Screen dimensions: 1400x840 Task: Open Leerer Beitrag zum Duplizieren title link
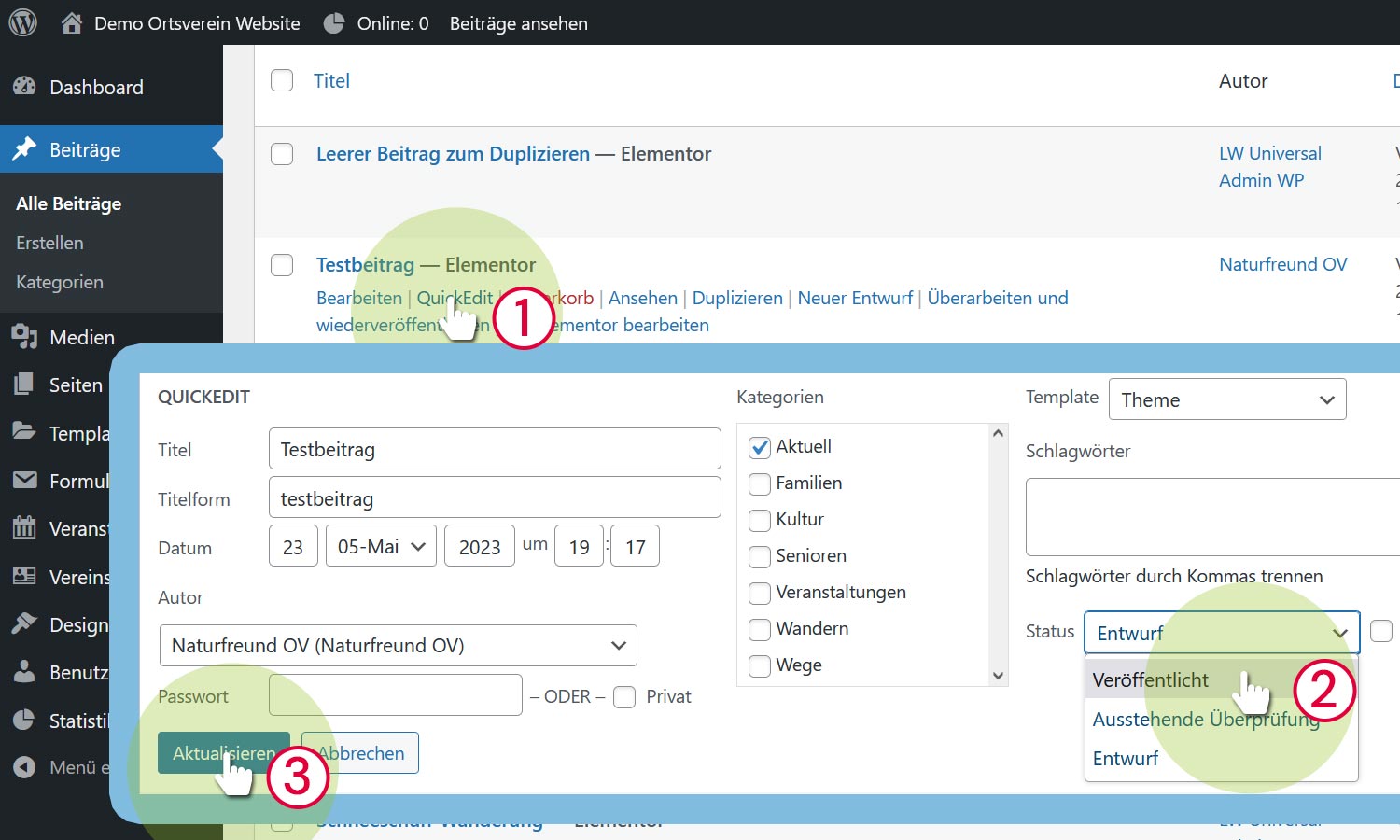(453, 154)
